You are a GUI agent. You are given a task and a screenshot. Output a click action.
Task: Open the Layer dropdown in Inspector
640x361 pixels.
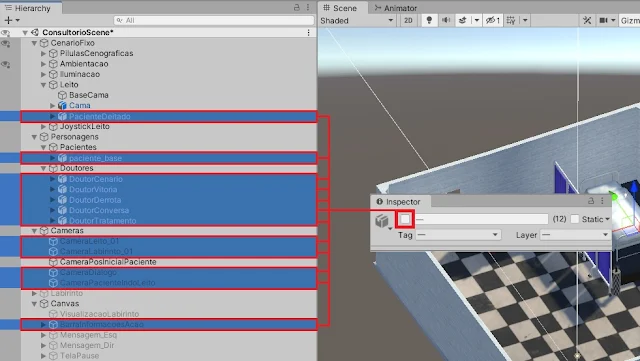pos(576,235)
